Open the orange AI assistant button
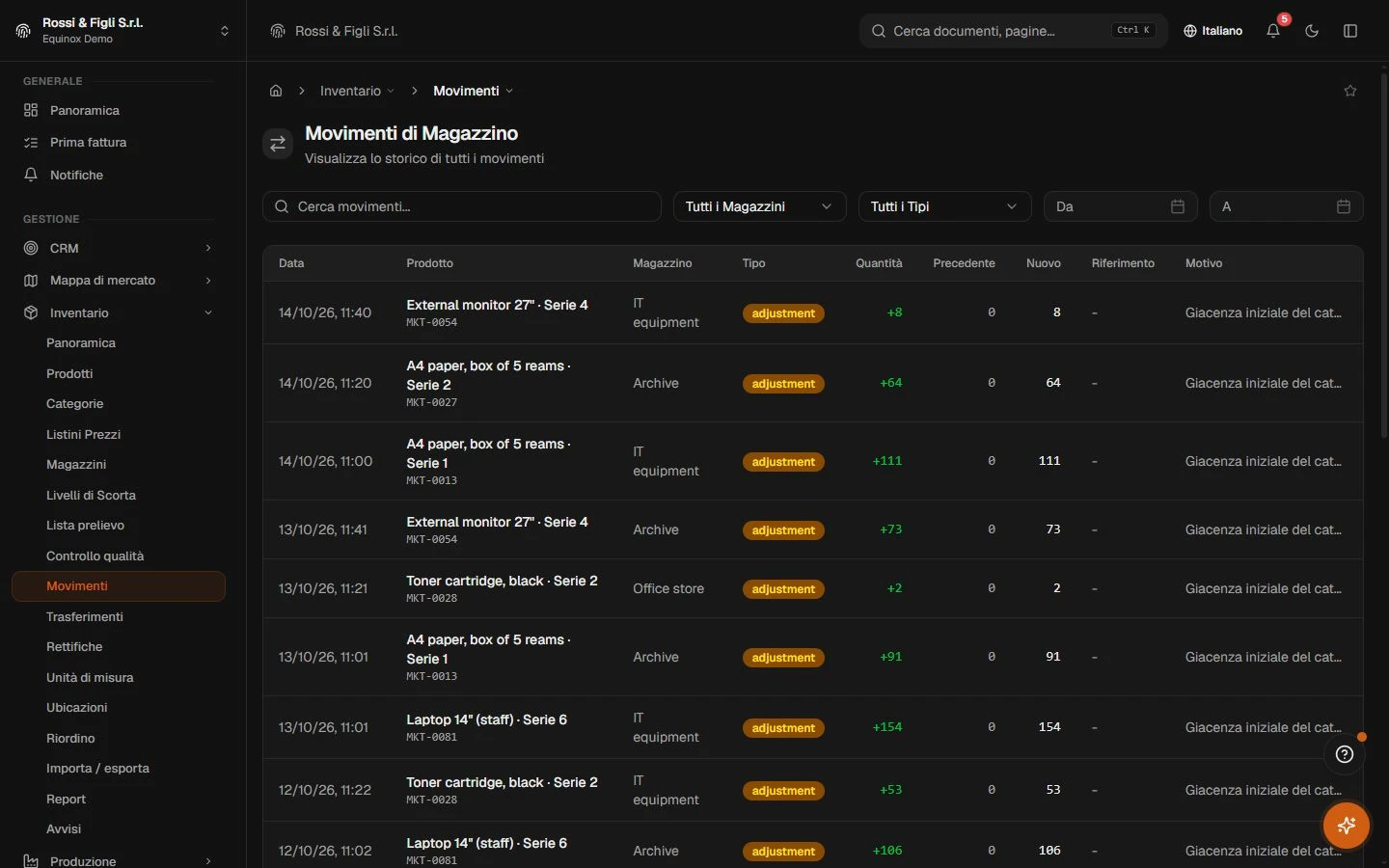 [1347, 826]
